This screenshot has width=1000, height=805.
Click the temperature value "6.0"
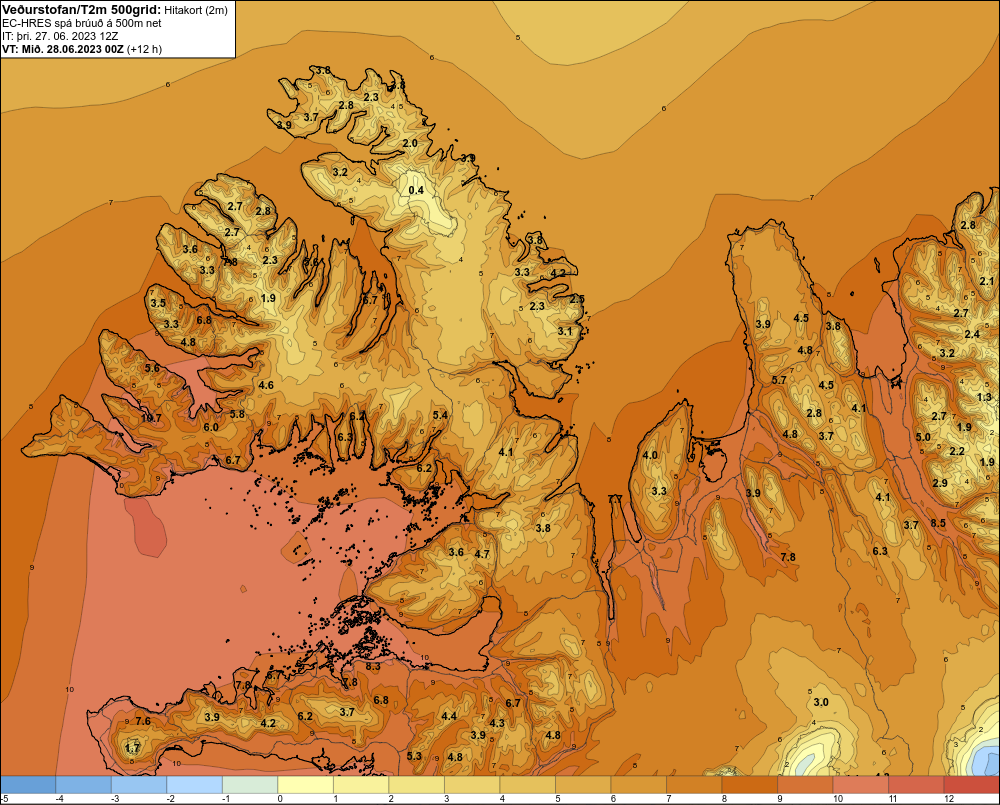[210, 427]
